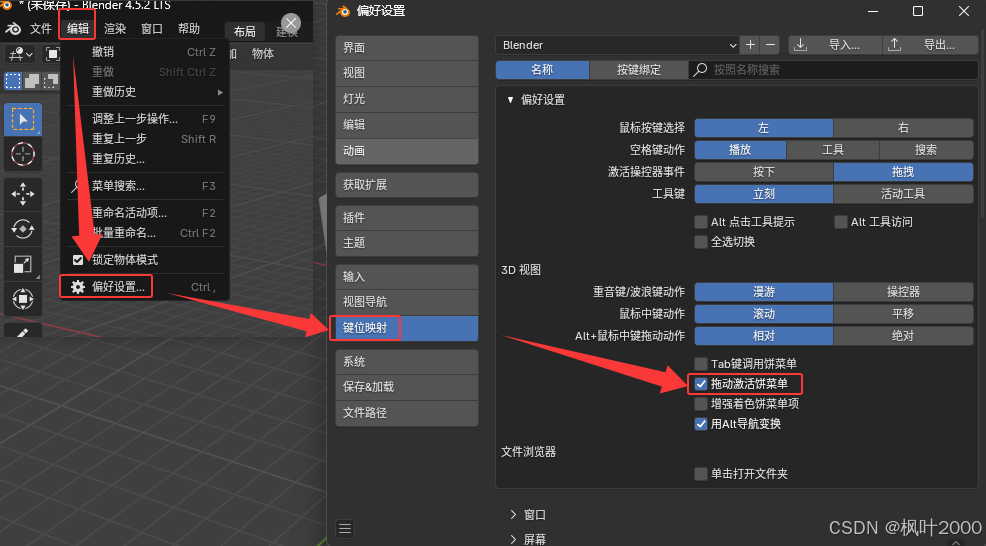The width and height of the screenshot is (986, 546).
Task: Expand the 屏幕 keymap section
Action: pos(513,539)
